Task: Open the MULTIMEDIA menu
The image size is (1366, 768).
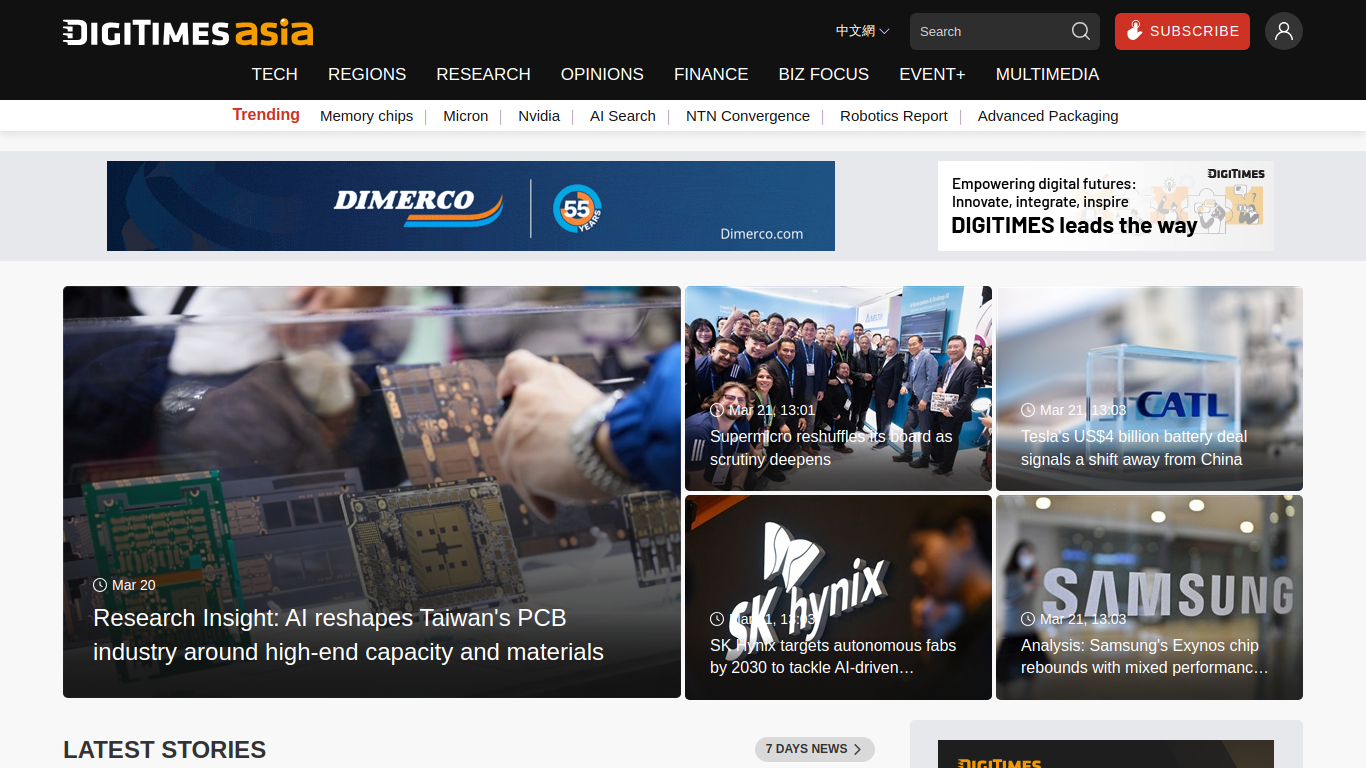Action: (1047, 74)
